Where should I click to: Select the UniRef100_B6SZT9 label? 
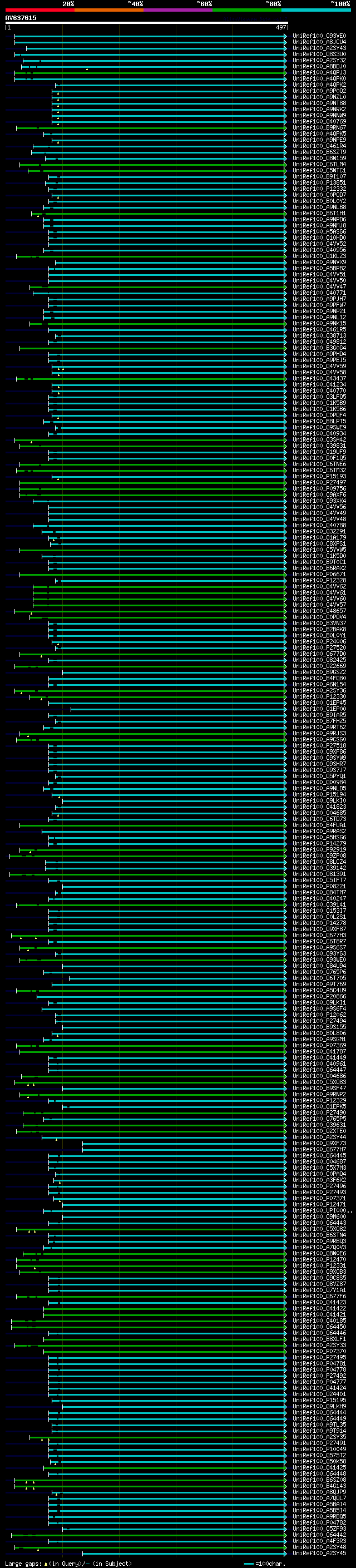[319, 152]
